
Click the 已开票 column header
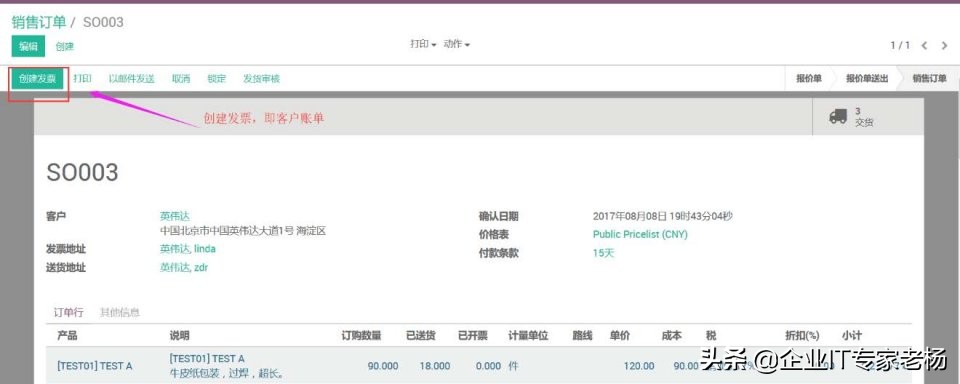tap(473, 336)
